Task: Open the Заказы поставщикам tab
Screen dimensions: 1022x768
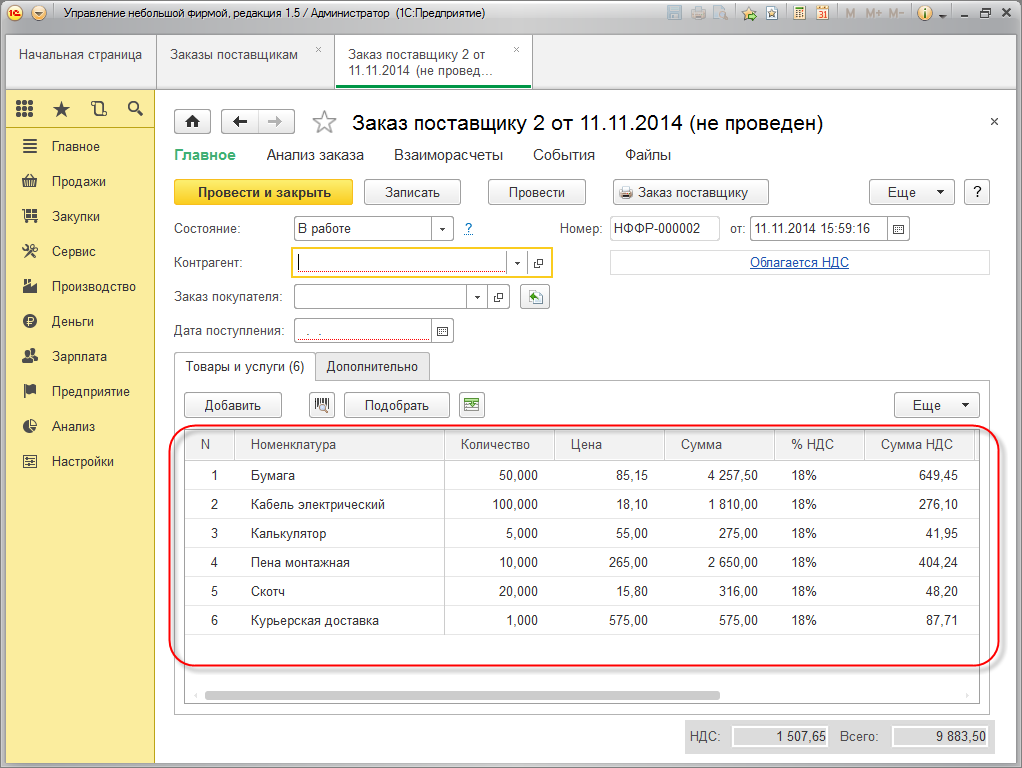Action: tap(234, 55)
